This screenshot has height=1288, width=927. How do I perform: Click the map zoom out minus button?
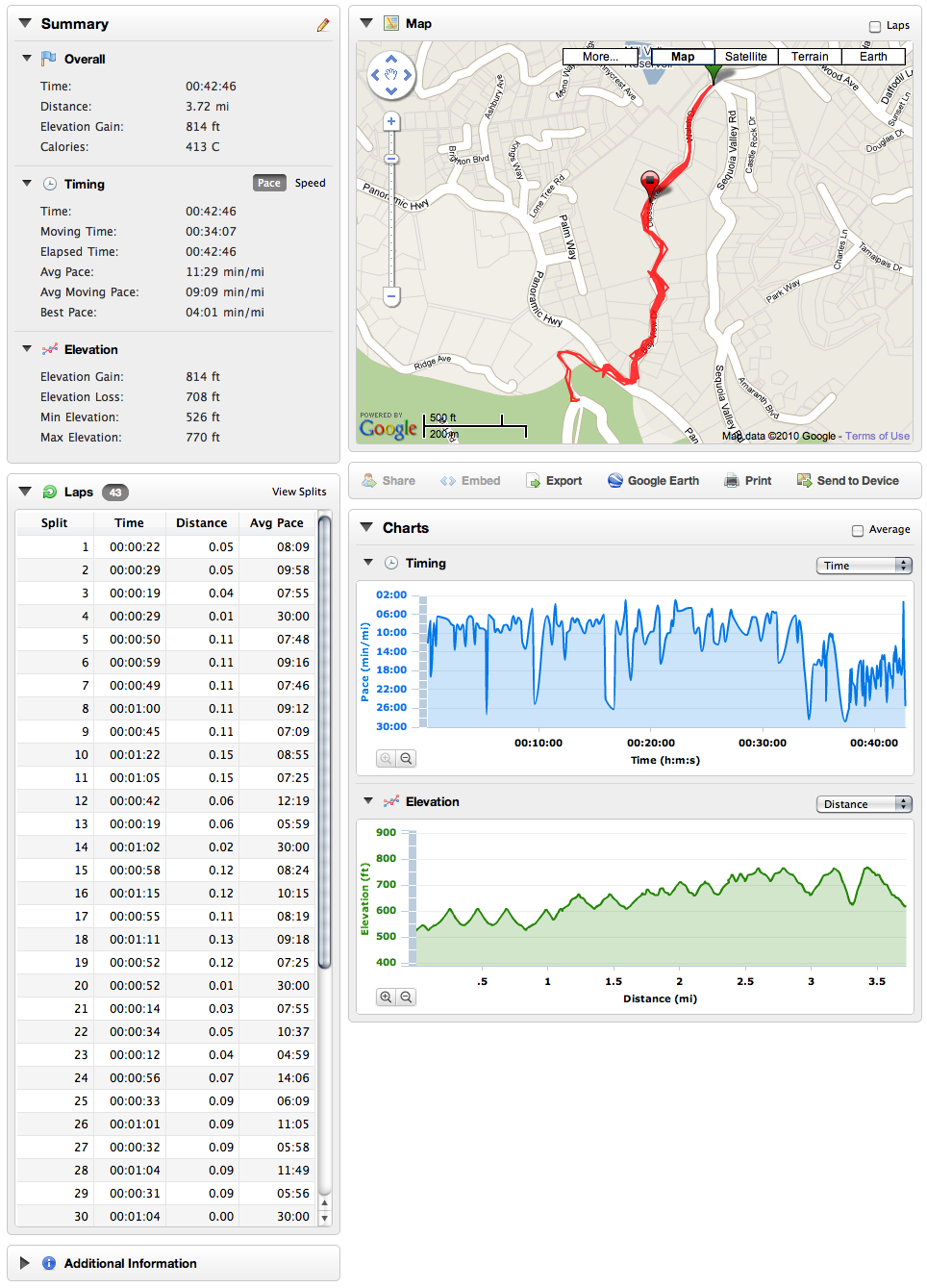click(x=391, y=296)
